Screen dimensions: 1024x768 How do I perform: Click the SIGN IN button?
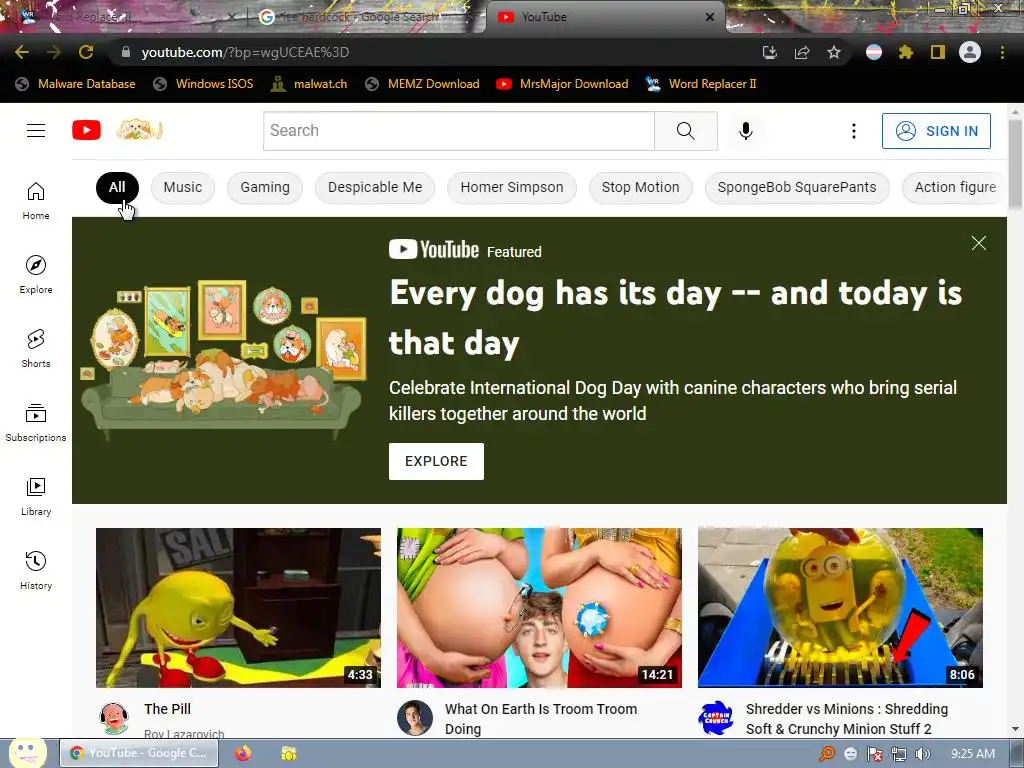(936, 131)
